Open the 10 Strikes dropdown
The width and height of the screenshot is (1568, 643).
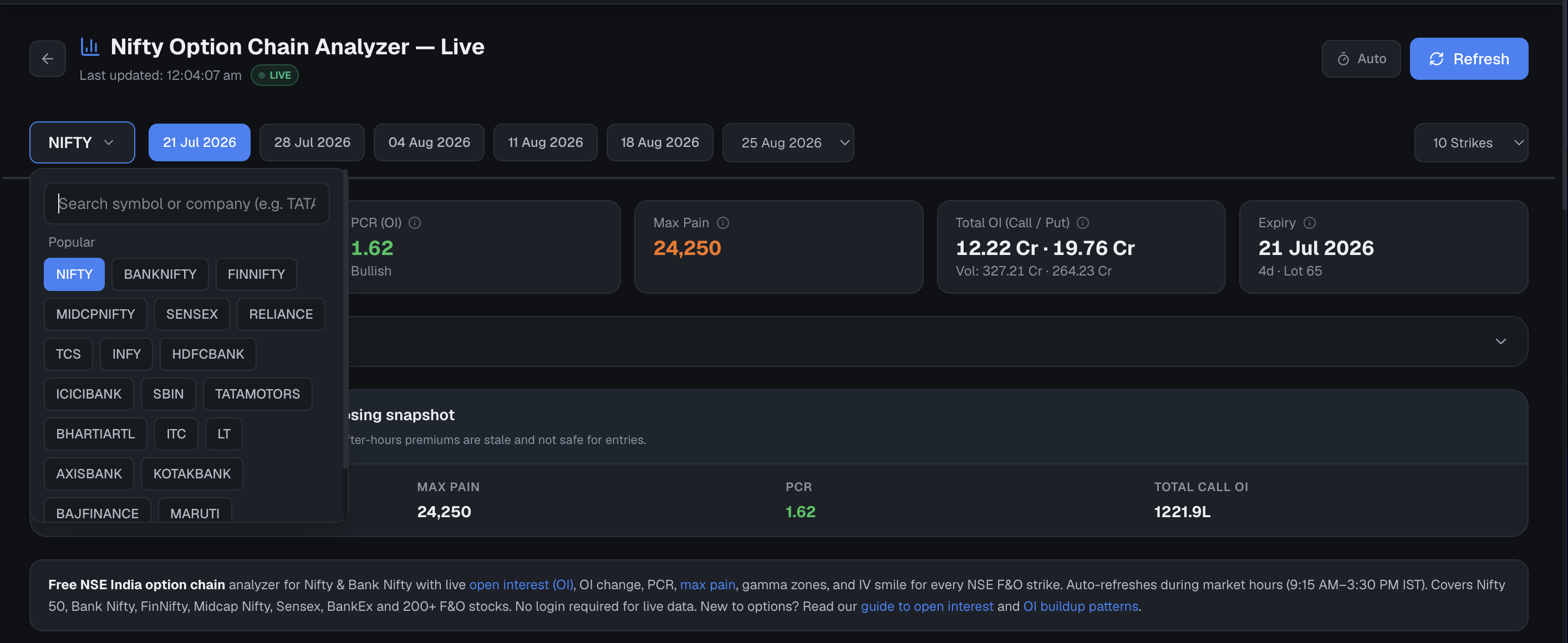pos(1470,143)
